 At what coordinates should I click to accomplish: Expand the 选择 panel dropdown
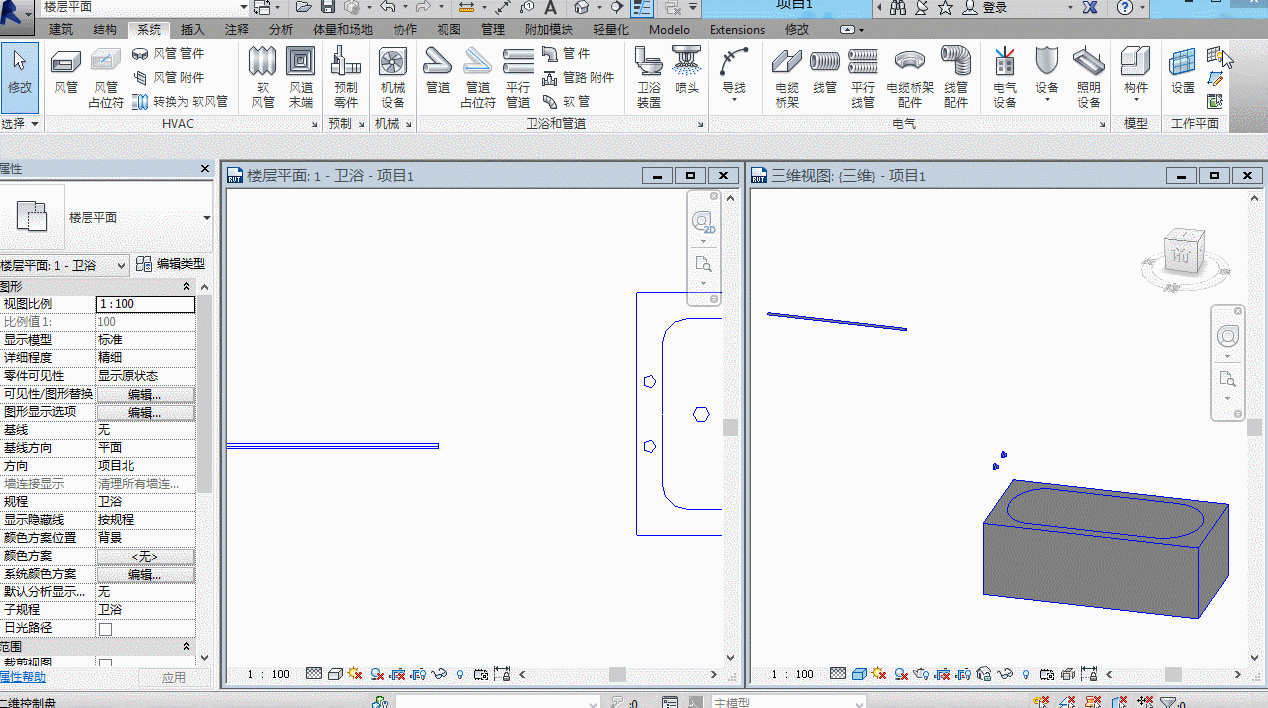(21, 124)
